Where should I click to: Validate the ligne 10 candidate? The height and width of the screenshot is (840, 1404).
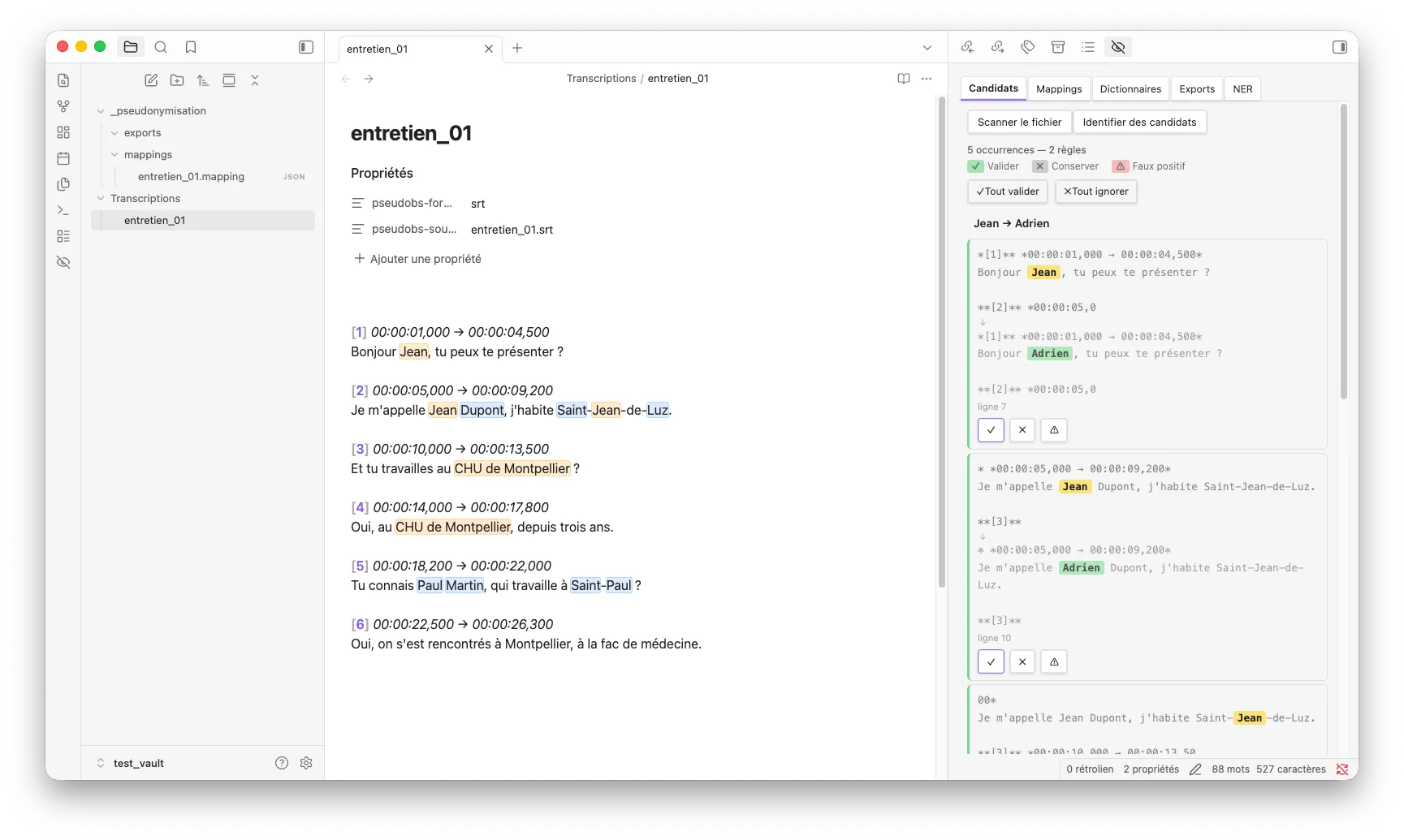pyautogui.click(x=991, y=662)
